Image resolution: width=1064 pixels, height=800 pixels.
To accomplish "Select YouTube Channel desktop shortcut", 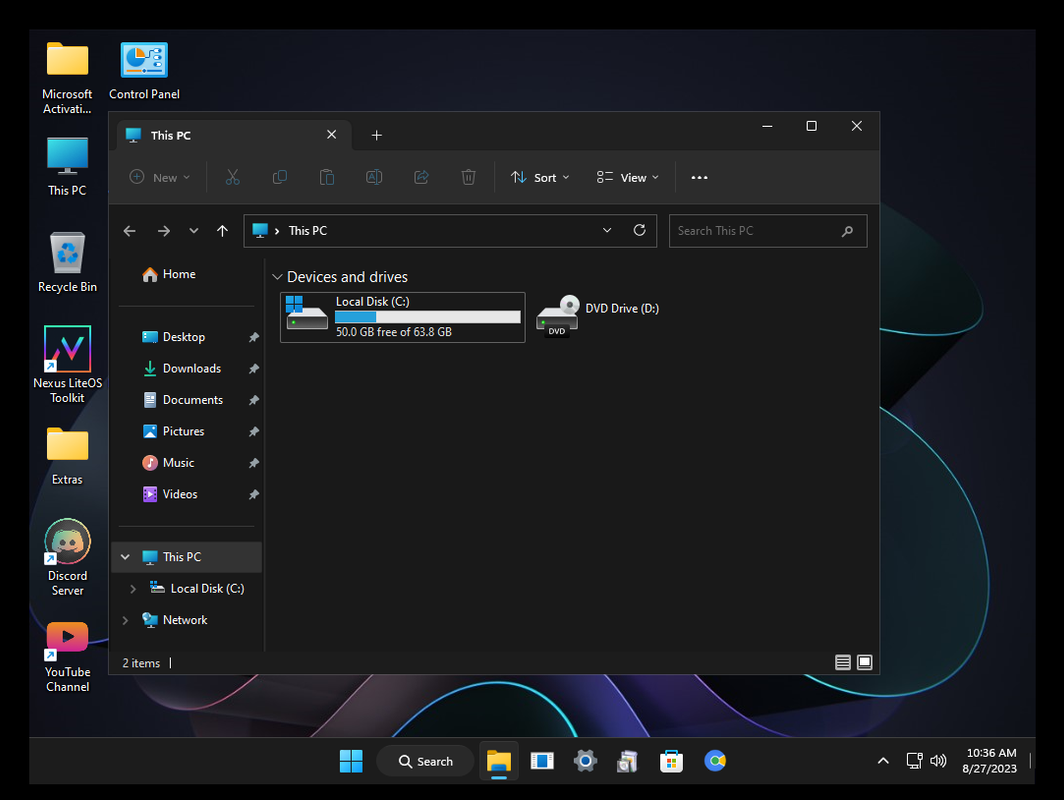I will pyautogui.click(x=67, y=656).
